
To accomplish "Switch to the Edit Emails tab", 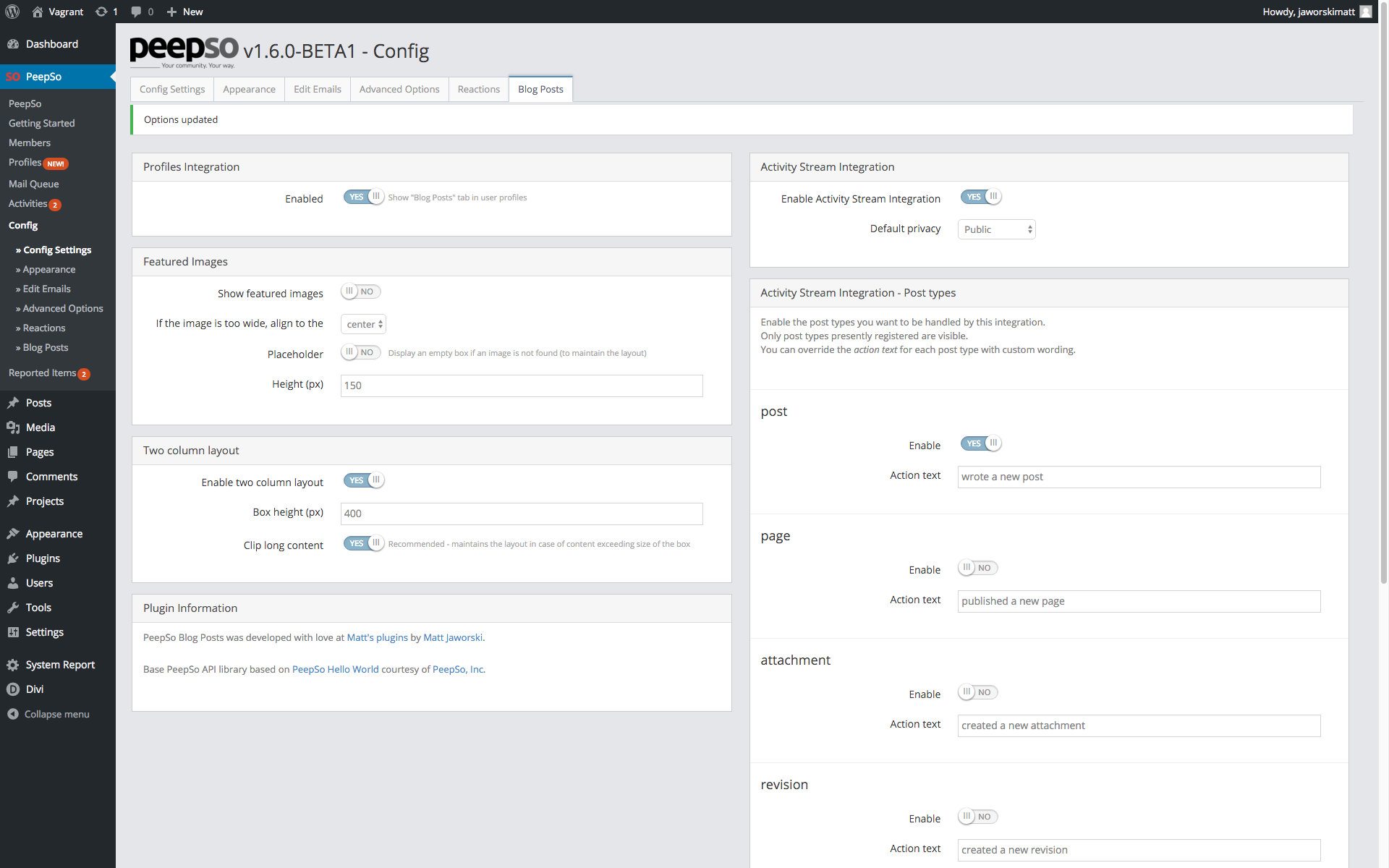I will [318, 89].
